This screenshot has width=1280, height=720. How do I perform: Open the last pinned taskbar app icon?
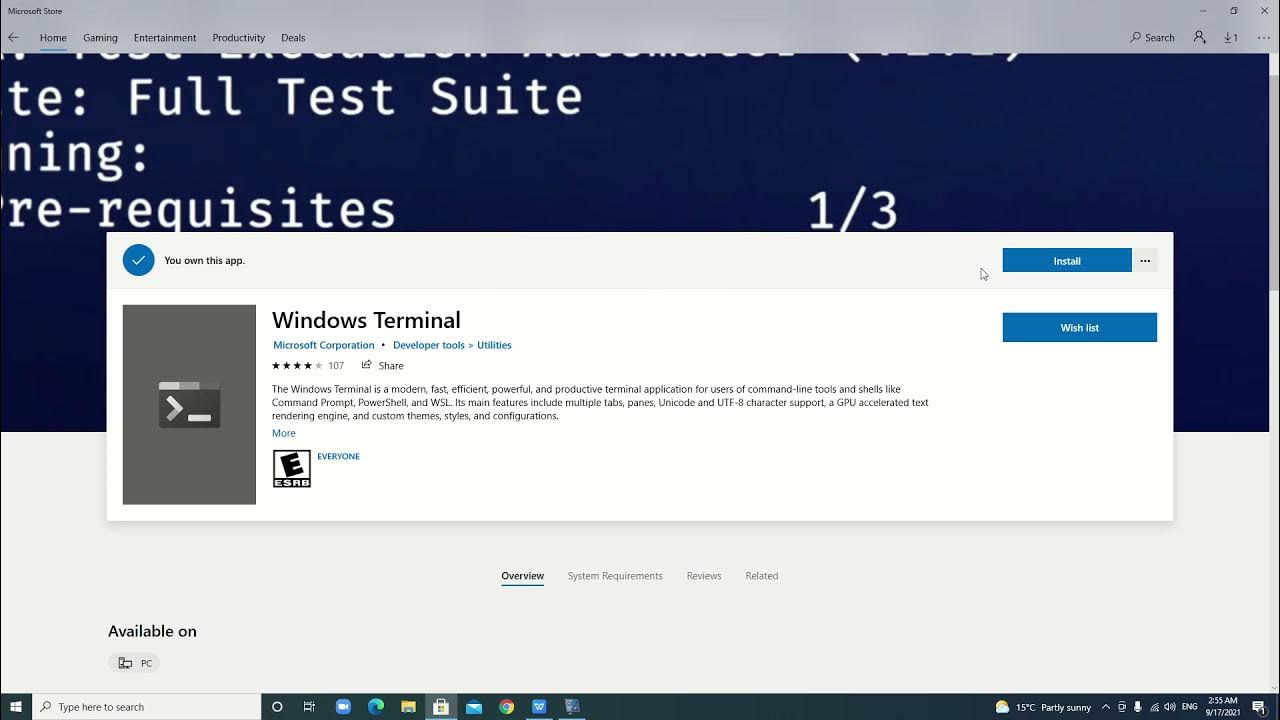click(573, 707)
